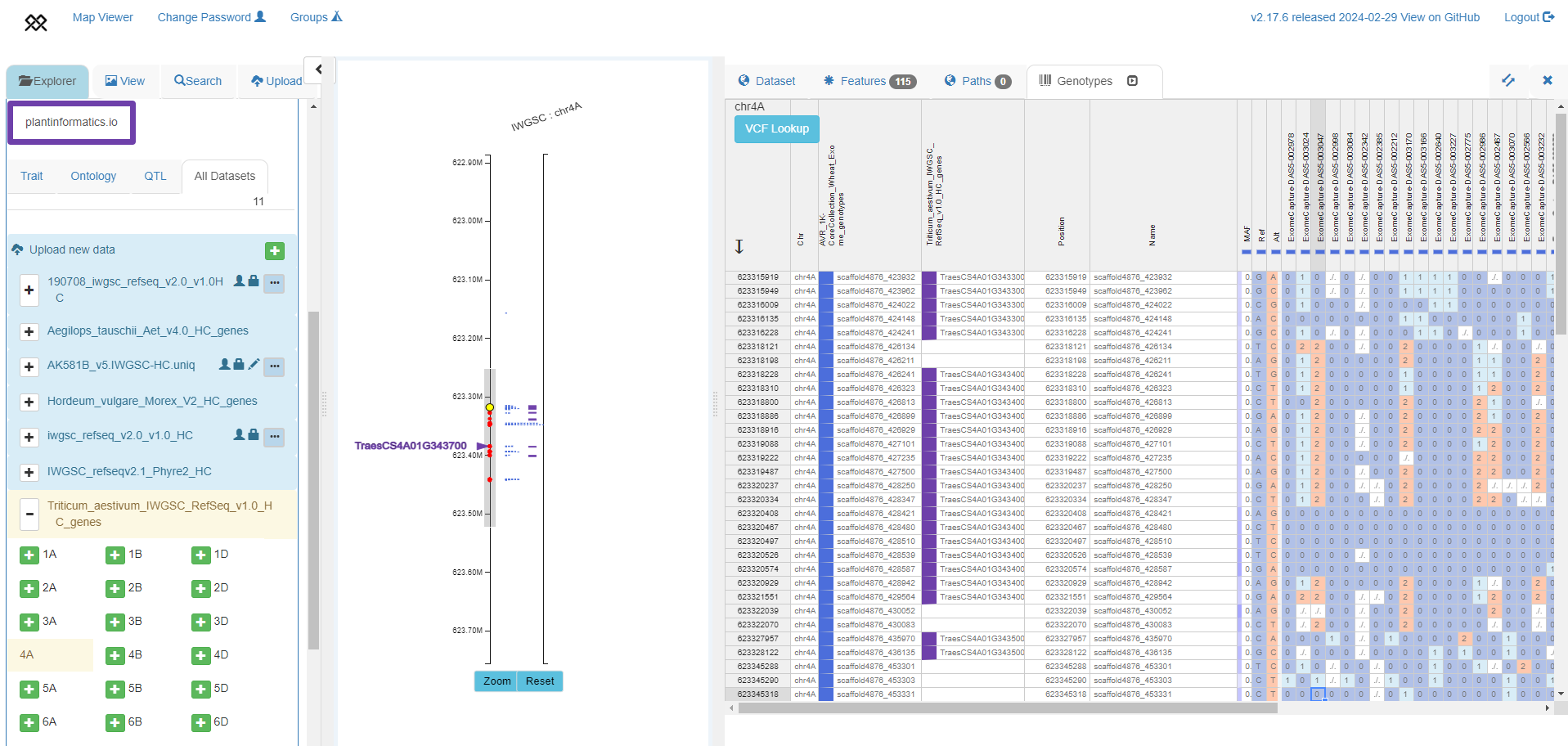Open the Features 115 tab
The height and width of the screenshot is (746, 1568).
pos(869,81)
